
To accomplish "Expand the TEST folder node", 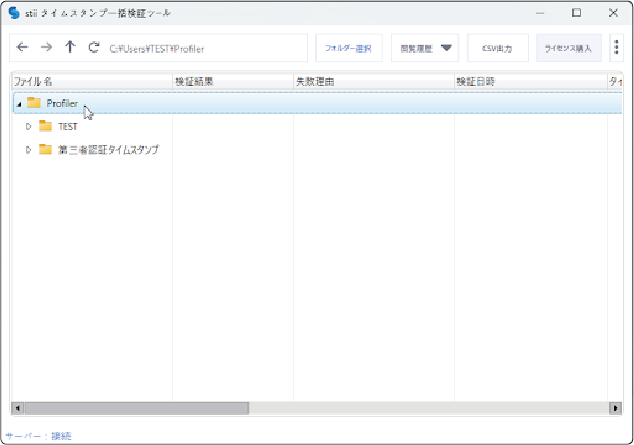I will coord(29,126).
